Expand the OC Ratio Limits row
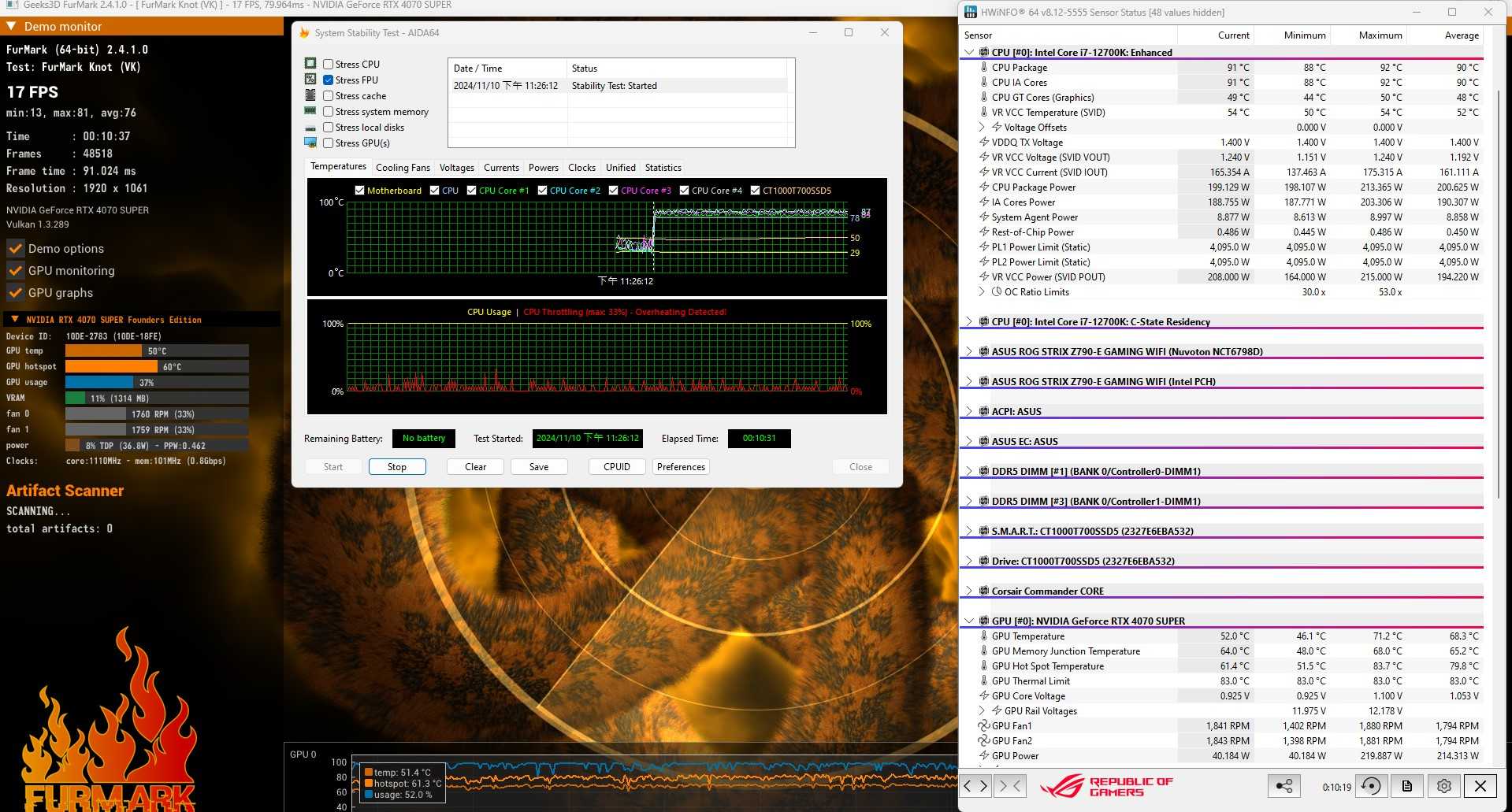Viewport: 1512px width, 812px height. 981,291
